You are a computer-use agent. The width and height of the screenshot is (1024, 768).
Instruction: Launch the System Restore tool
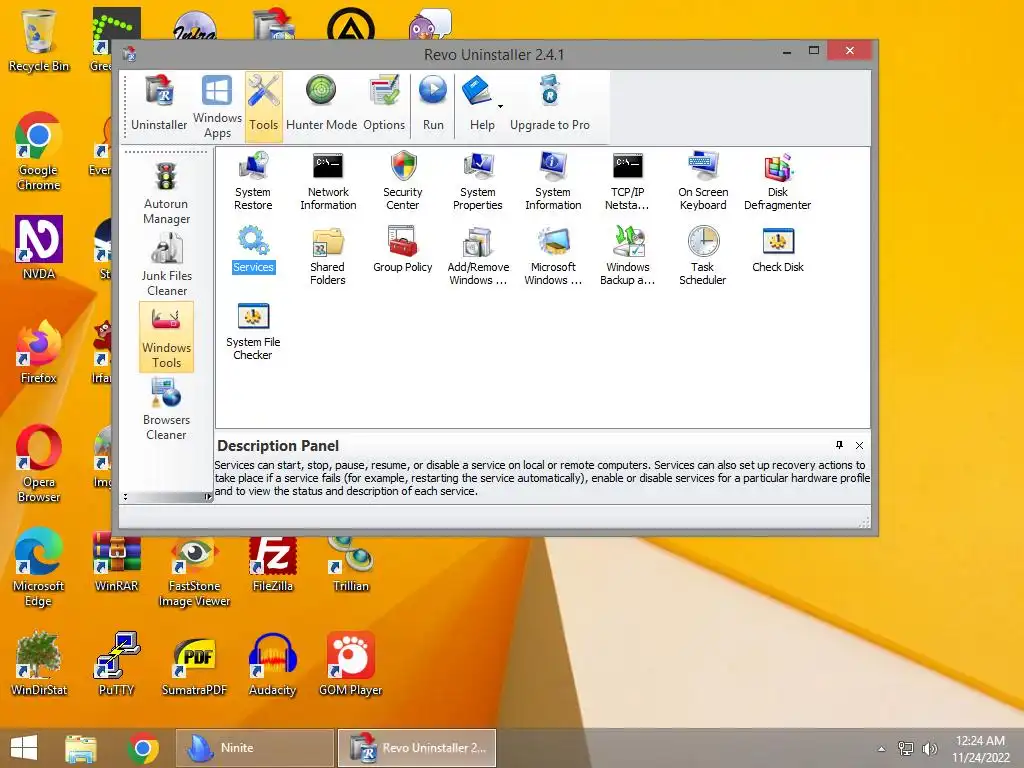(x=253, y=181)
